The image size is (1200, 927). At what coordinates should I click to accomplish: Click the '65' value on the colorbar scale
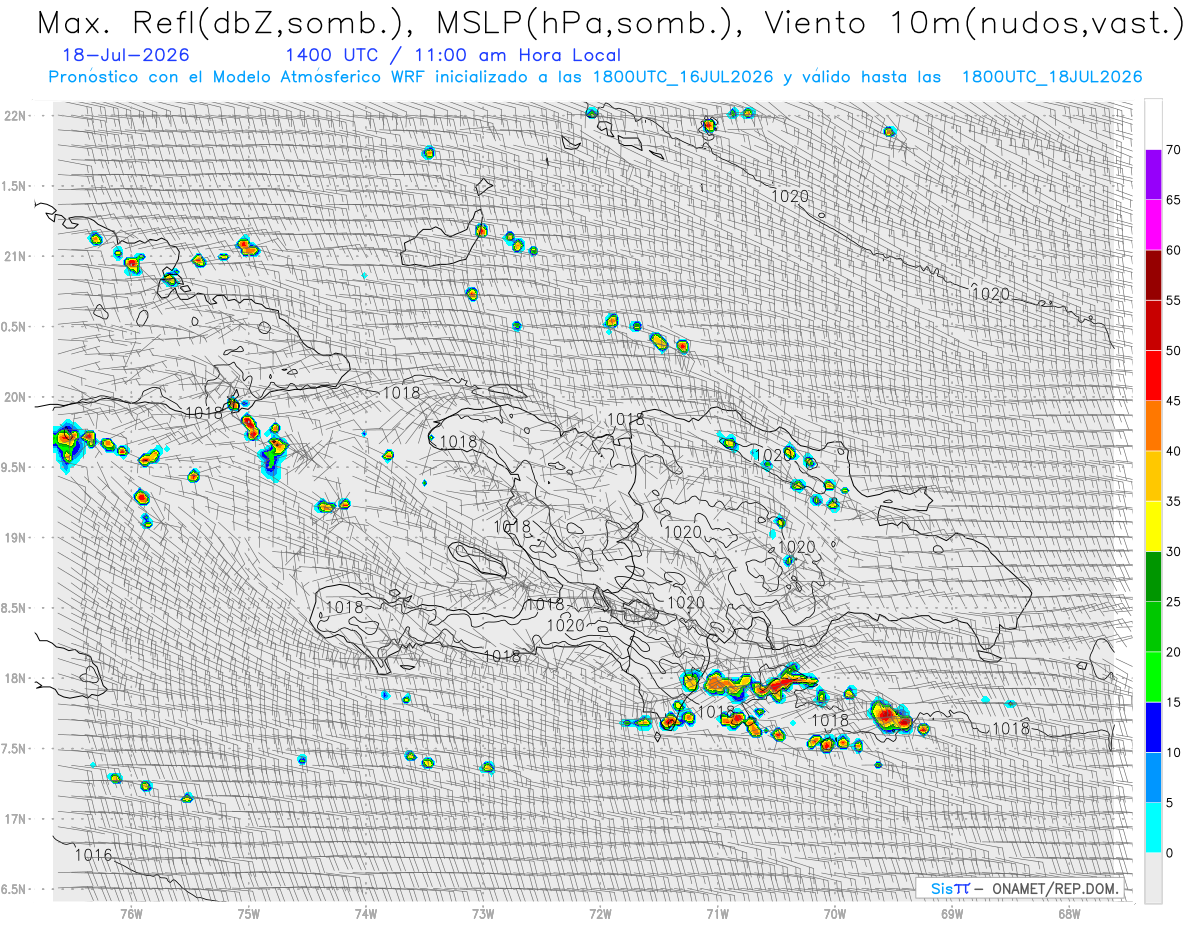click(x=1174, y=200)
